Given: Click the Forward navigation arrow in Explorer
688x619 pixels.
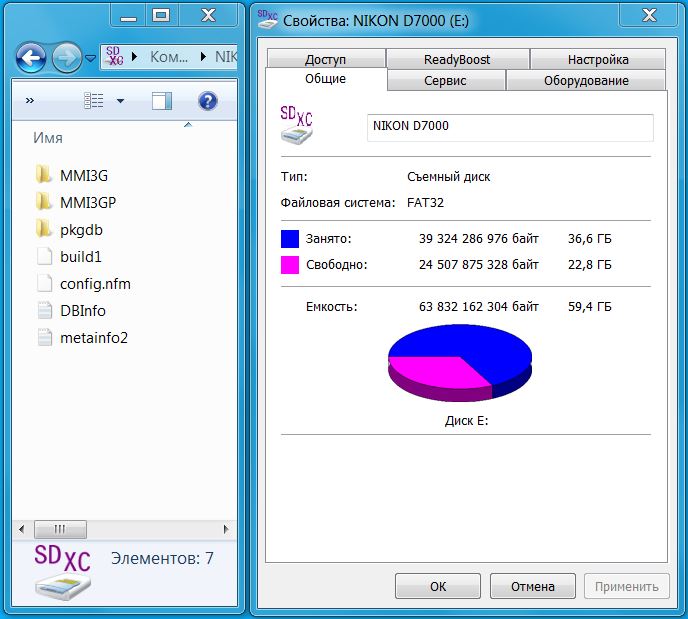Looking at the screenshot, I should [66, 57].
